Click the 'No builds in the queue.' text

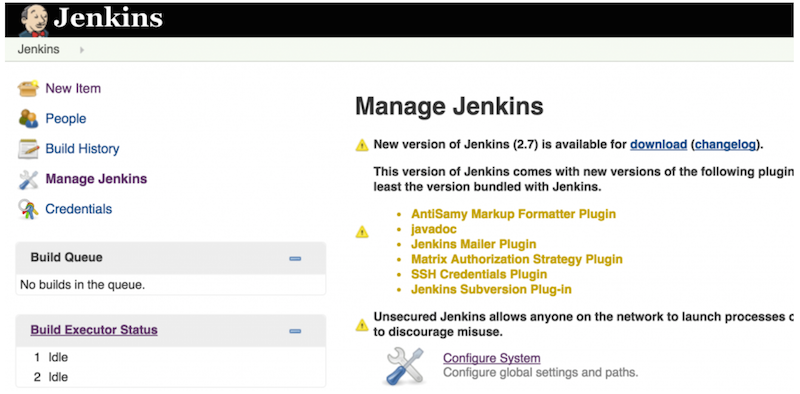point(83,285)
